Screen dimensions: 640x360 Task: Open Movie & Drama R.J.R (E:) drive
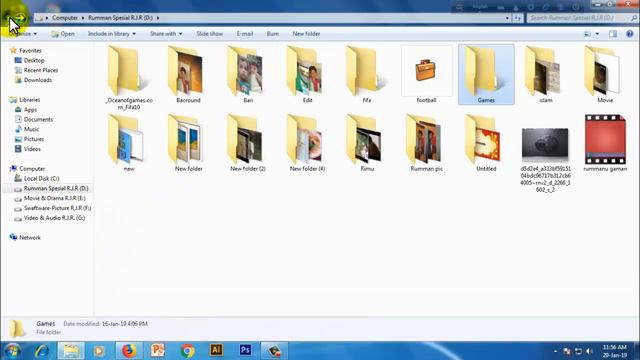coord(55,198)
